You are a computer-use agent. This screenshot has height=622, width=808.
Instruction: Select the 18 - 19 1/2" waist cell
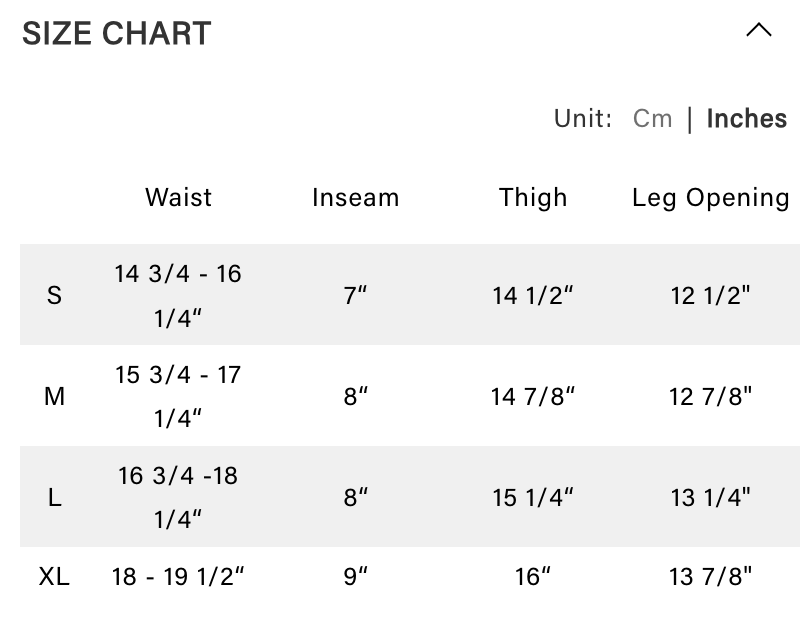[x=178, y=576]
